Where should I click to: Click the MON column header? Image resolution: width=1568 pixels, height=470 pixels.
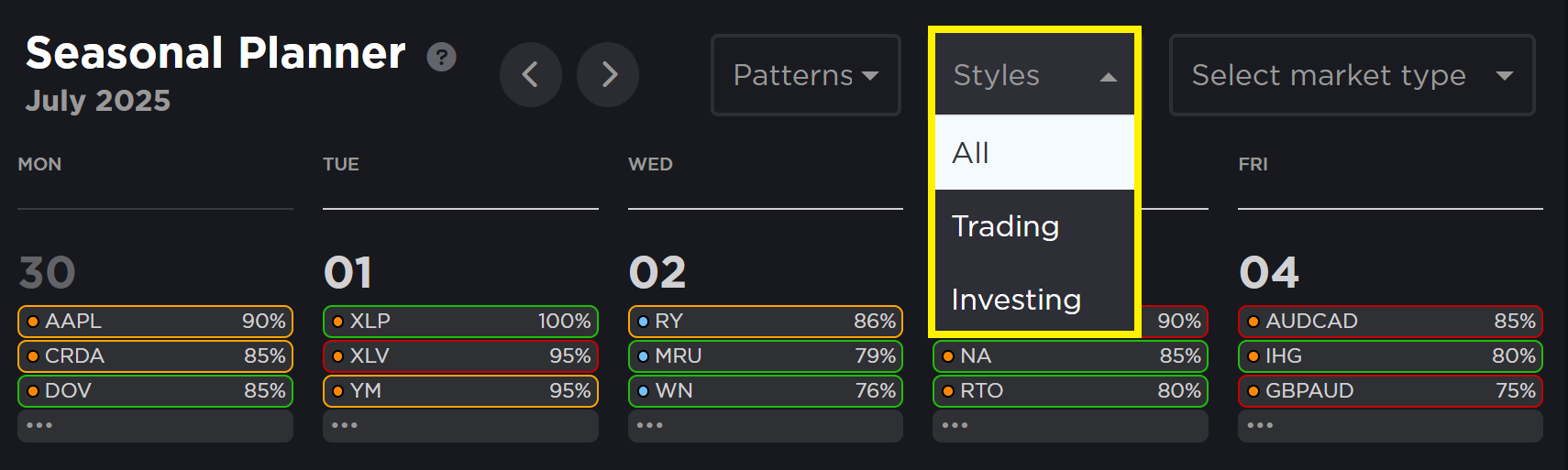click(40, 165)
